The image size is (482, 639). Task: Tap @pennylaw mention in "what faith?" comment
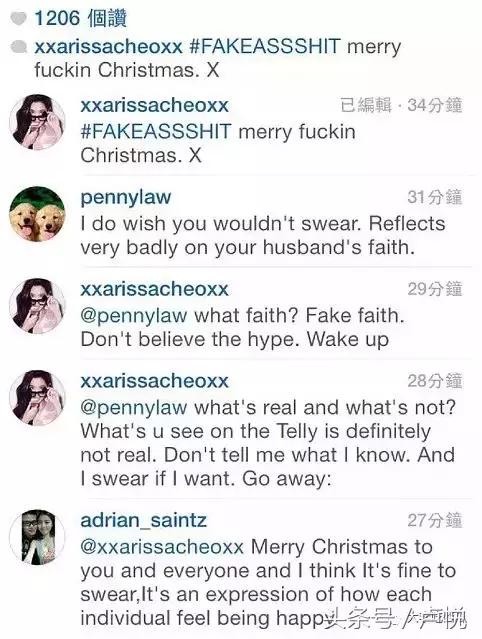tap(134, 316)
